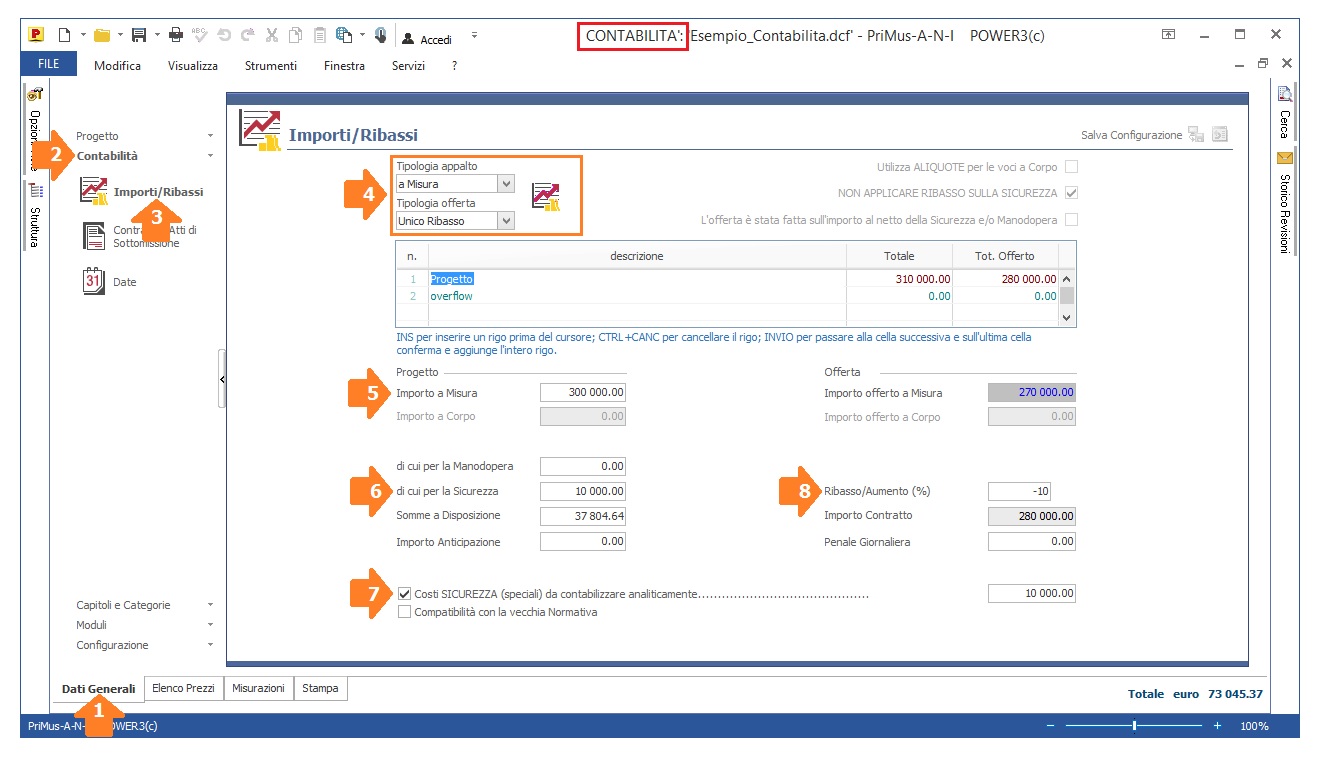Screen dimensions: 1322x758
Task: Open a file with the yellow folder icon
Action: (x=102, y=35)
